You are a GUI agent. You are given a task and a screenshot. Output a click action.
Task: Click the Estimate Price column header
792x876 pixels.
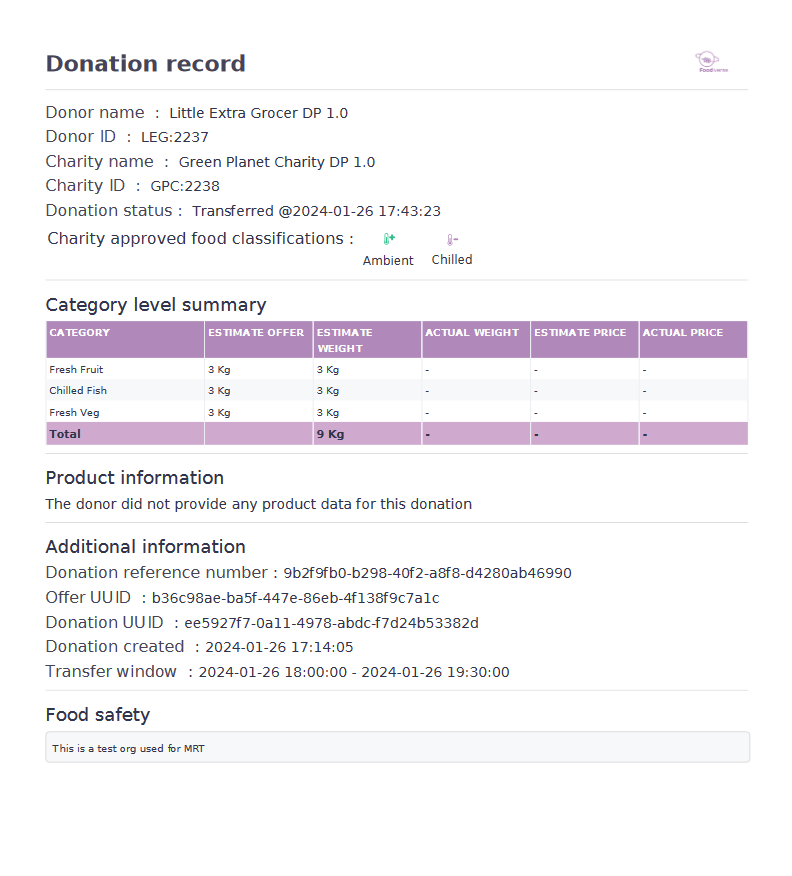pyautogui.click(x=580, y=333)
